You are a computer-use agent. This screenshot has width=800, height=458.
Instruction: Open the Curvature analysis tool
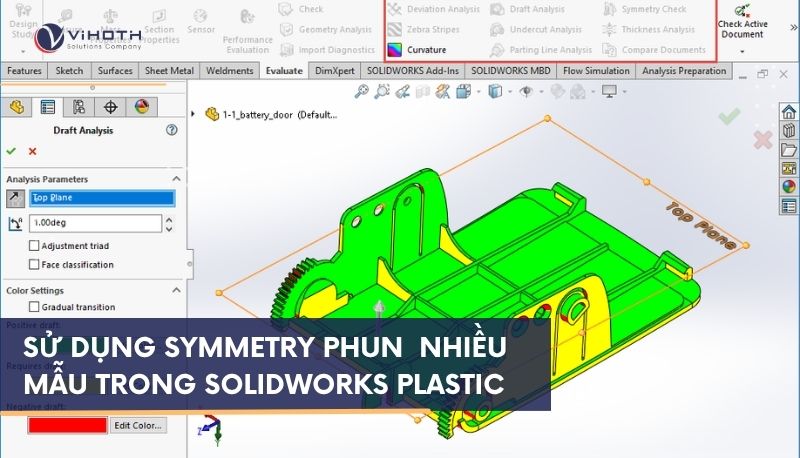point(417,50)
